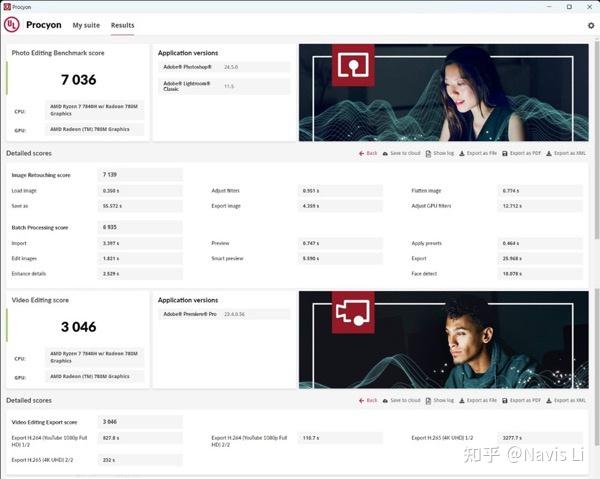The image size is (600, 479).
Task: Click the Batch Processing score value 6 935
Action: (140, 227)
